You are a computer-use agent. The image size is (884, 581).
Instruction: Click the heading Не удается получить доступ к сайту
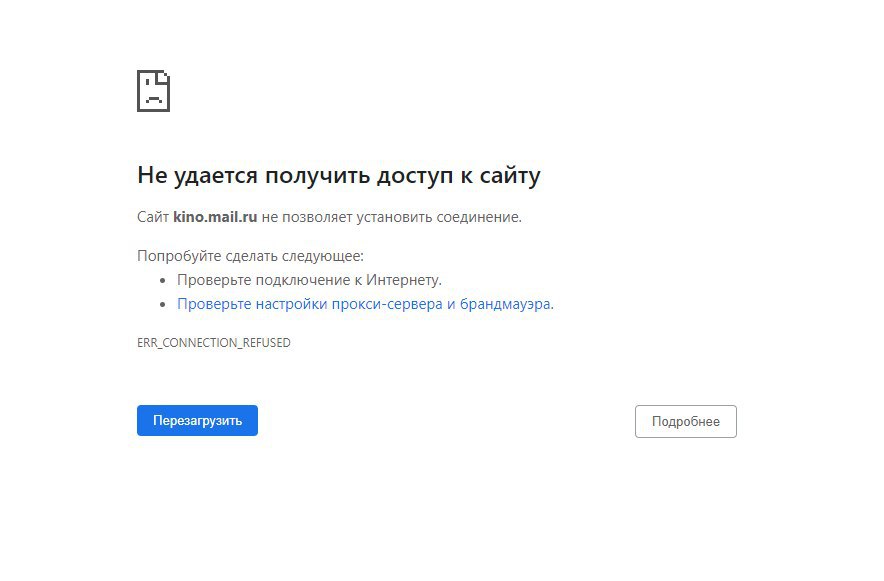click(339, 175)
